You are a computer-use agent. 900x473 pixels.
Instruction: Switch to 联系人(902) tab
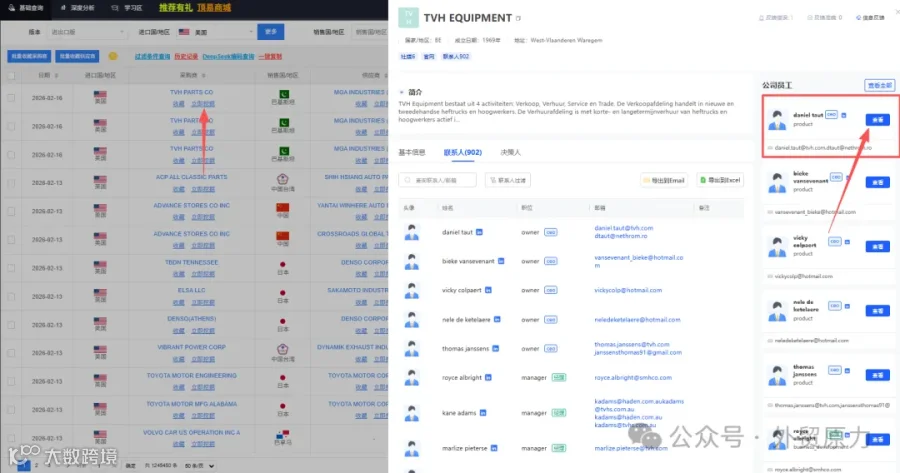pos(463,152)
